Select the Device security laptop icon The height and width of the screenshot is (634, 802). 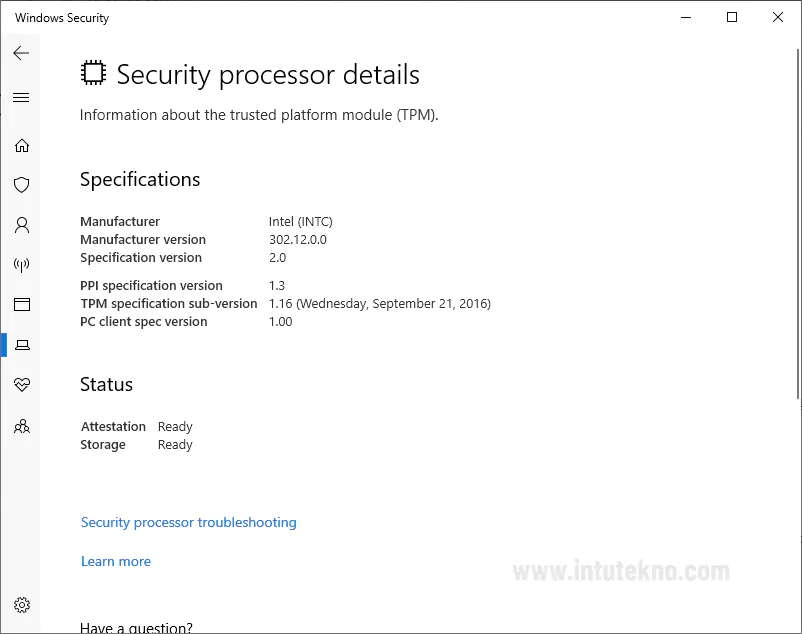coord(21,345)
